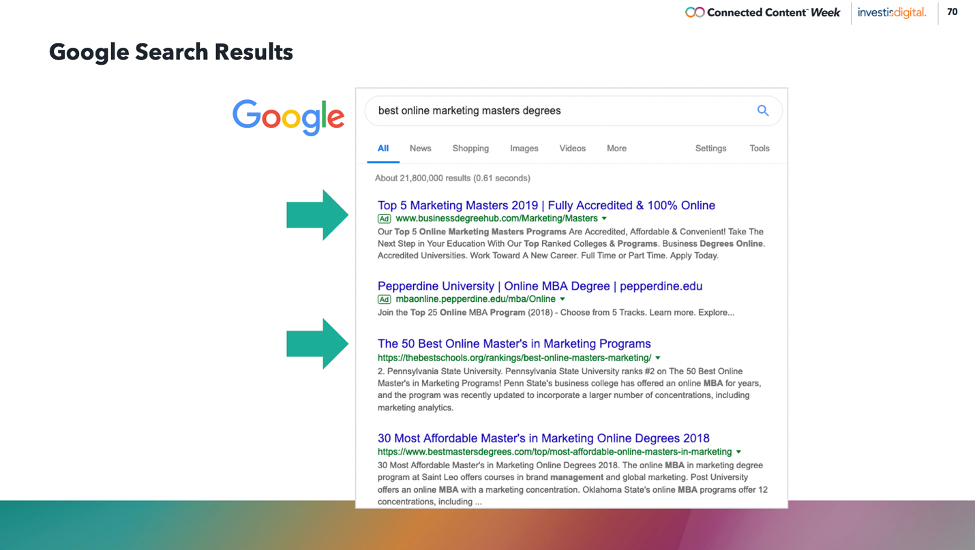
Task: Open the More search menu
Action: pyautogui.click(x=616, y=148)
